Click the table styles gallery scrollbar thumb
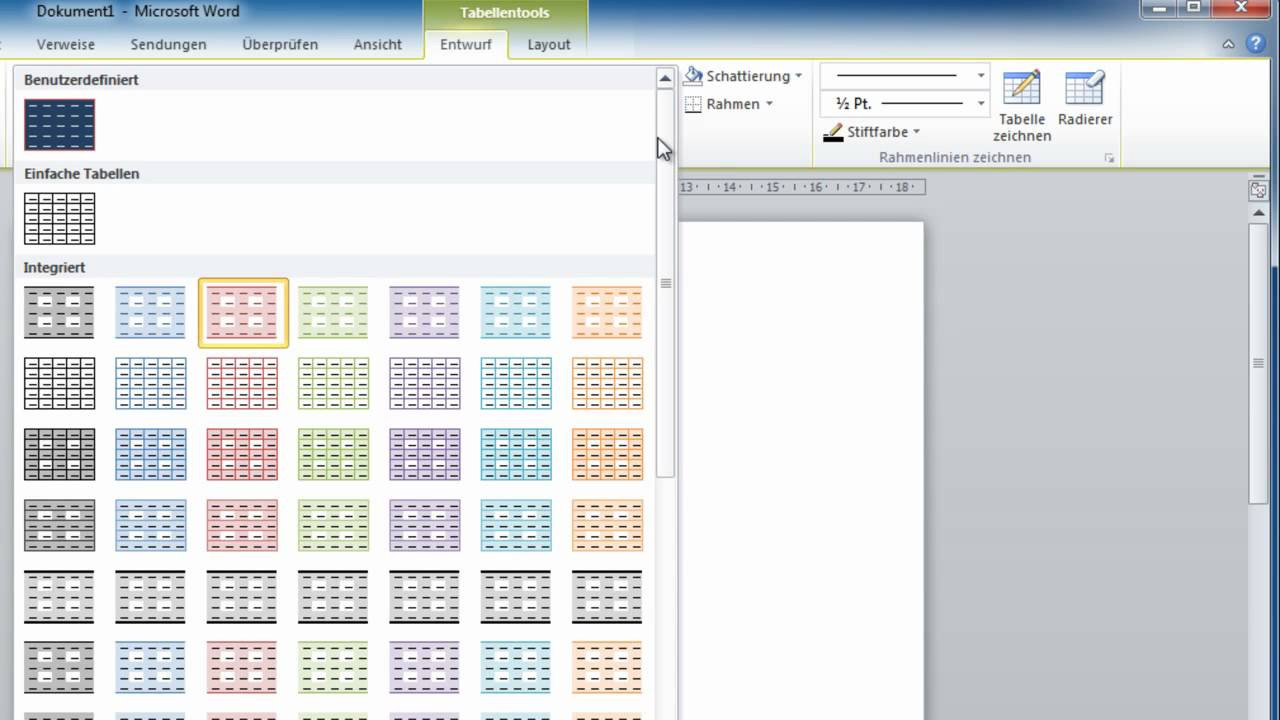Image resolution: width=1280 pixels, height=720 pixels. coord(665,282)
